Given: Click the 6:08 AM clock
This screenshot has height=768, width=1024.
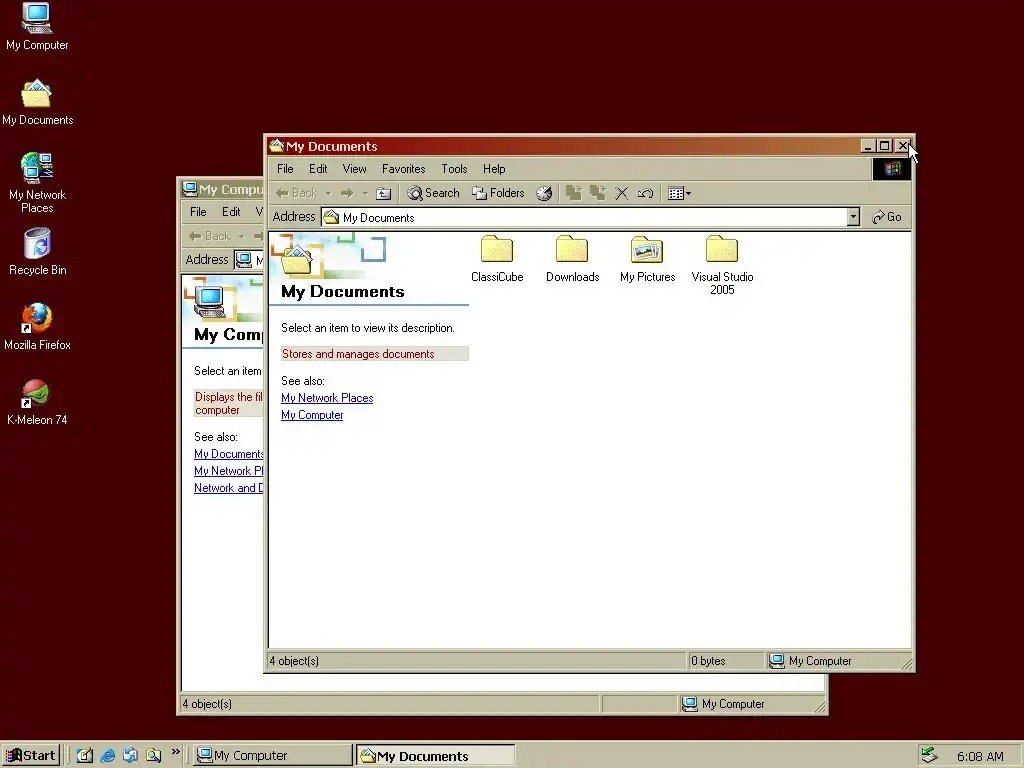Looking at the screenshot, I should 980,756.
